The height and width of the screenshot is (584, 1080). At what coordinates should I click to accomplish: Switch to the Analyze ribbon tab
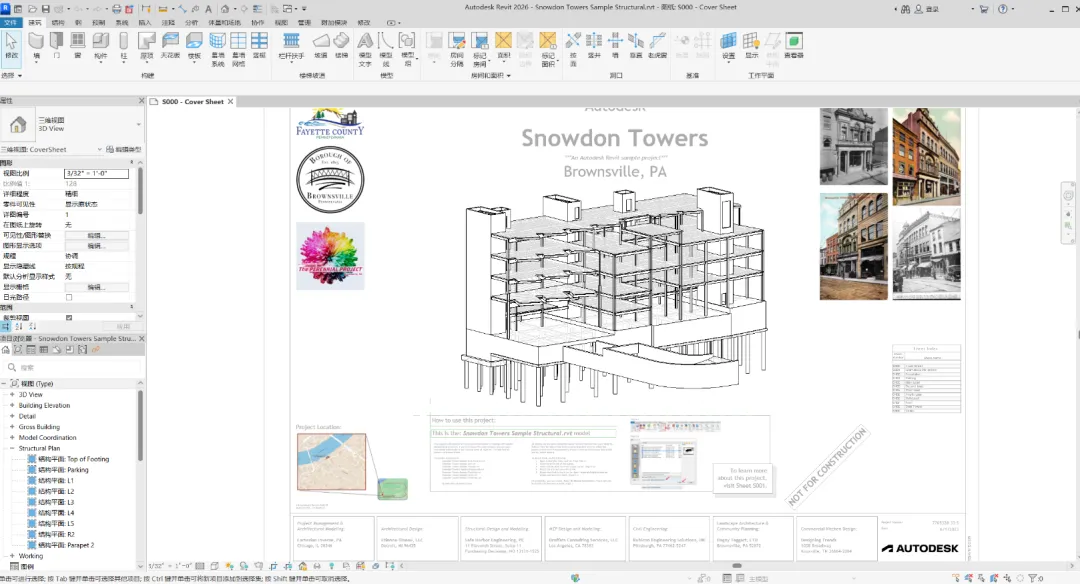[x=191, y=23]
